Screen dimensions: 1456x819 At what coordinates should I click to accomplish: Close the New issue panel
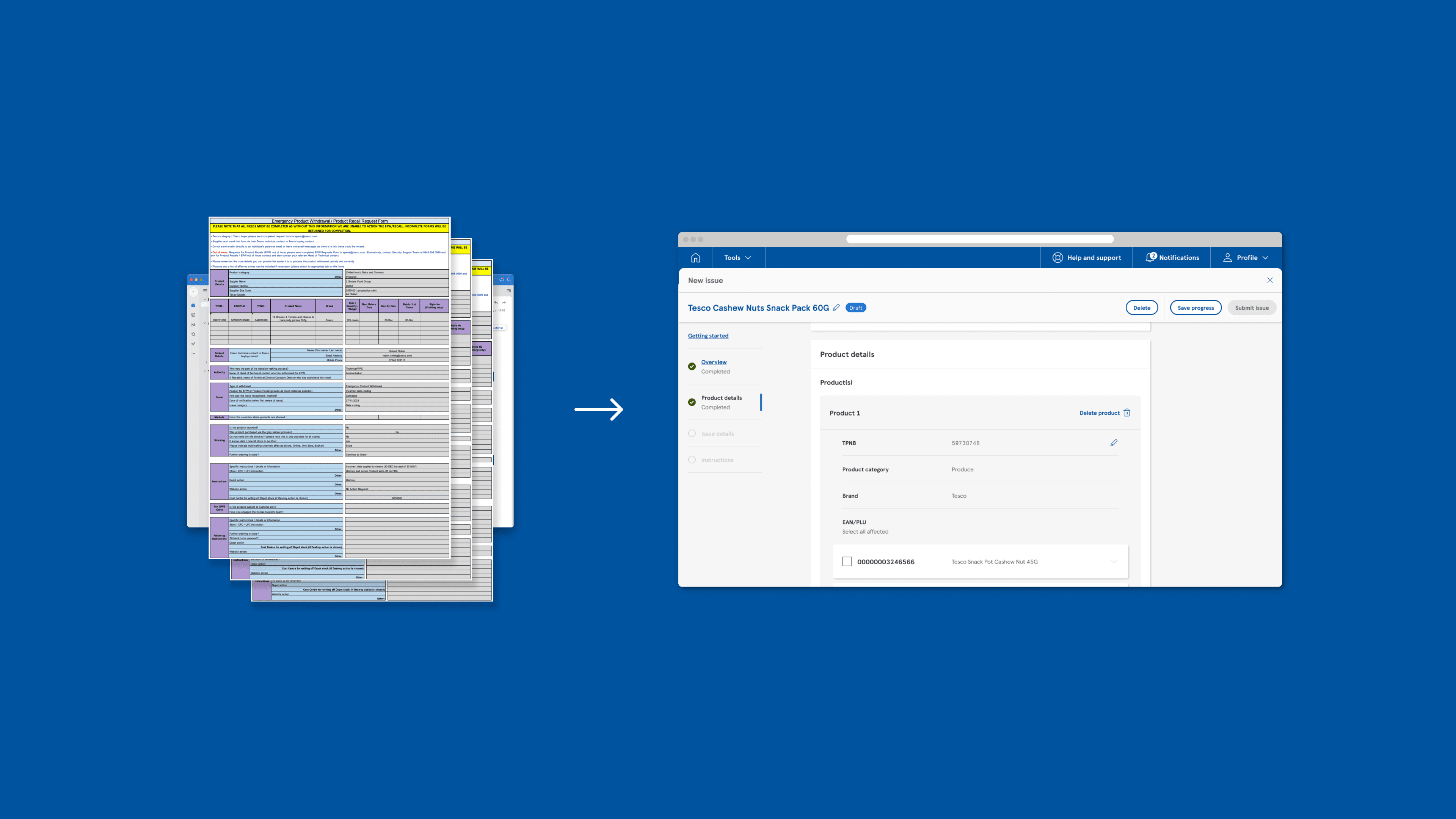point(1269,280)
